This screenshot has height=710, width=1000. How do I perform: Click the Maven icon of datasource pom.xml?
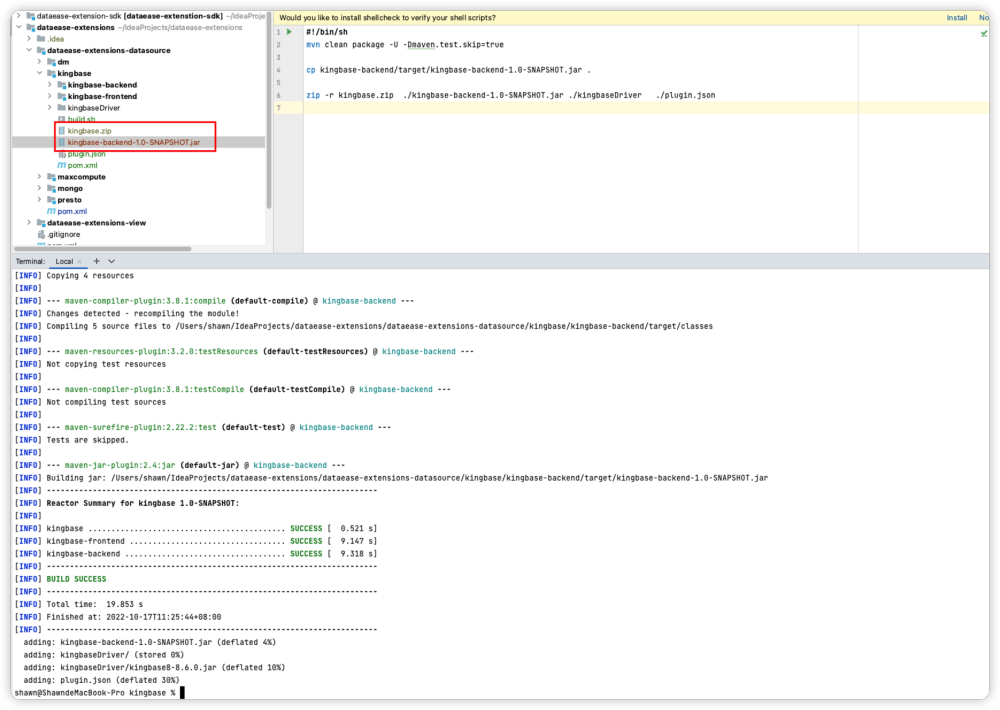[x=52, y=211]
